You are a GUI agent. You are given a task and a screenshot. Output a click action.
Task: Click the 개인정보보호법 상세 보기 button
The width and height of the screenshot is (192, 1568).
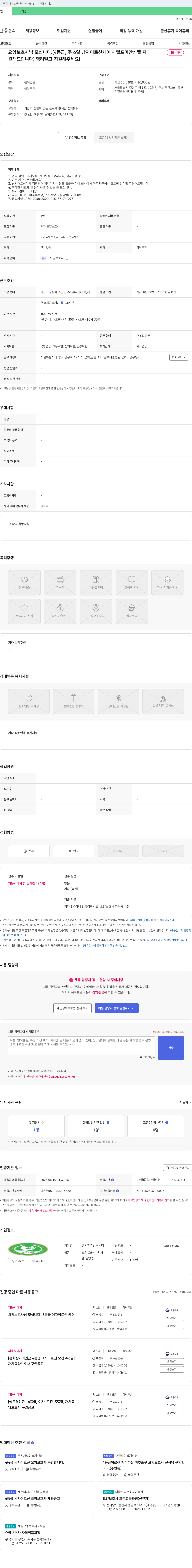coord(73,1008)
